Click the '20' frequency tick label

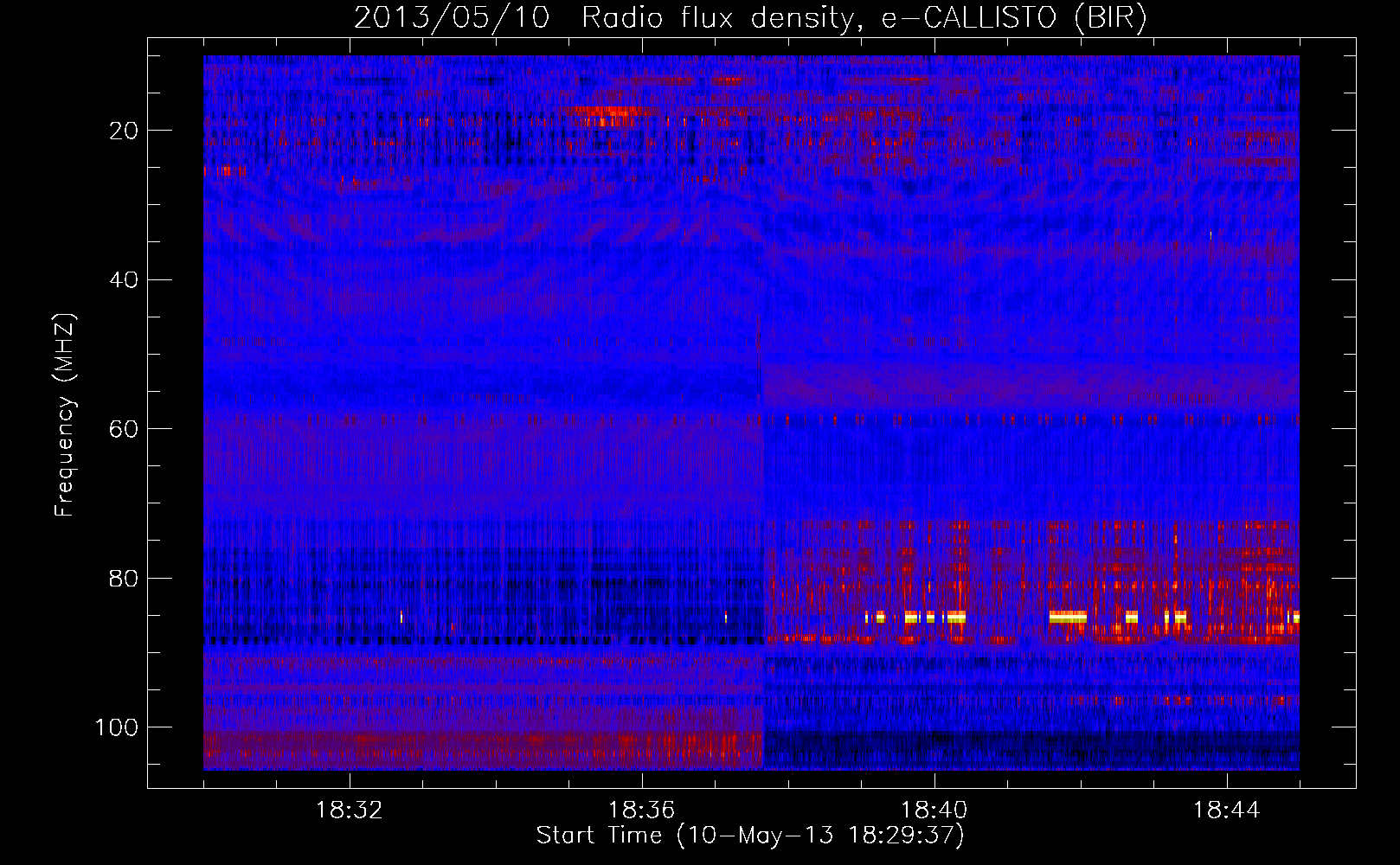pos(125,131)
